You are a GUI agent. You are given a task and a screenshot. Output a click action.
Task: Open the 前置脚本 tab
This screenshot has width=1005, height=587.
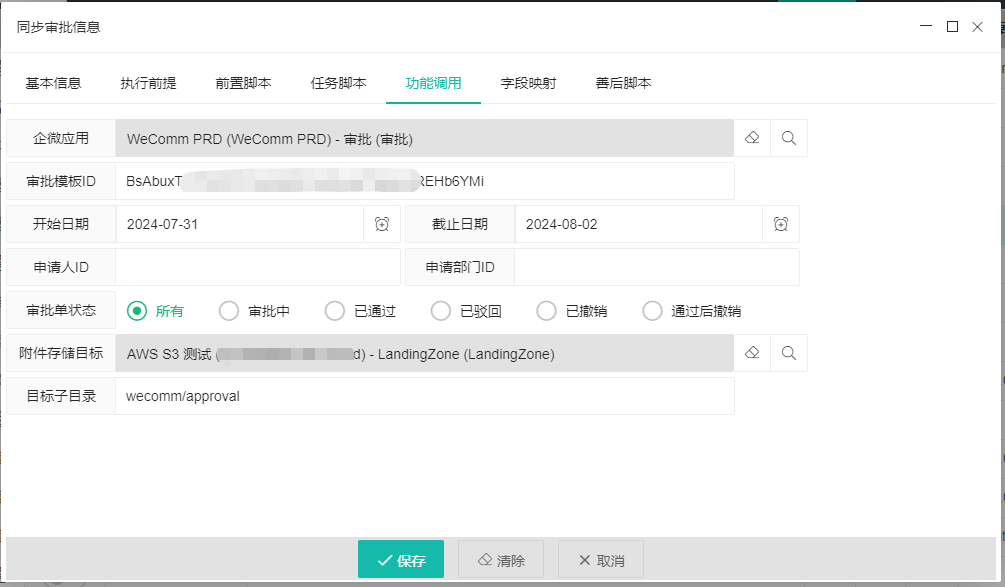[x=243, y=83]
